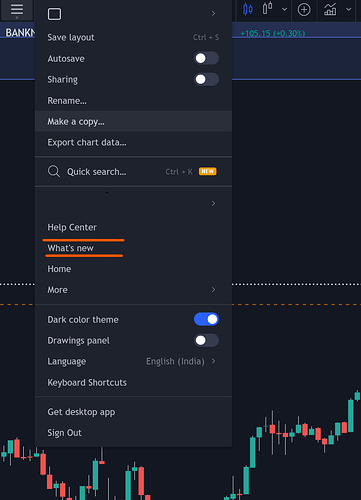Open the indicators chart icon

tap(330, 9)
